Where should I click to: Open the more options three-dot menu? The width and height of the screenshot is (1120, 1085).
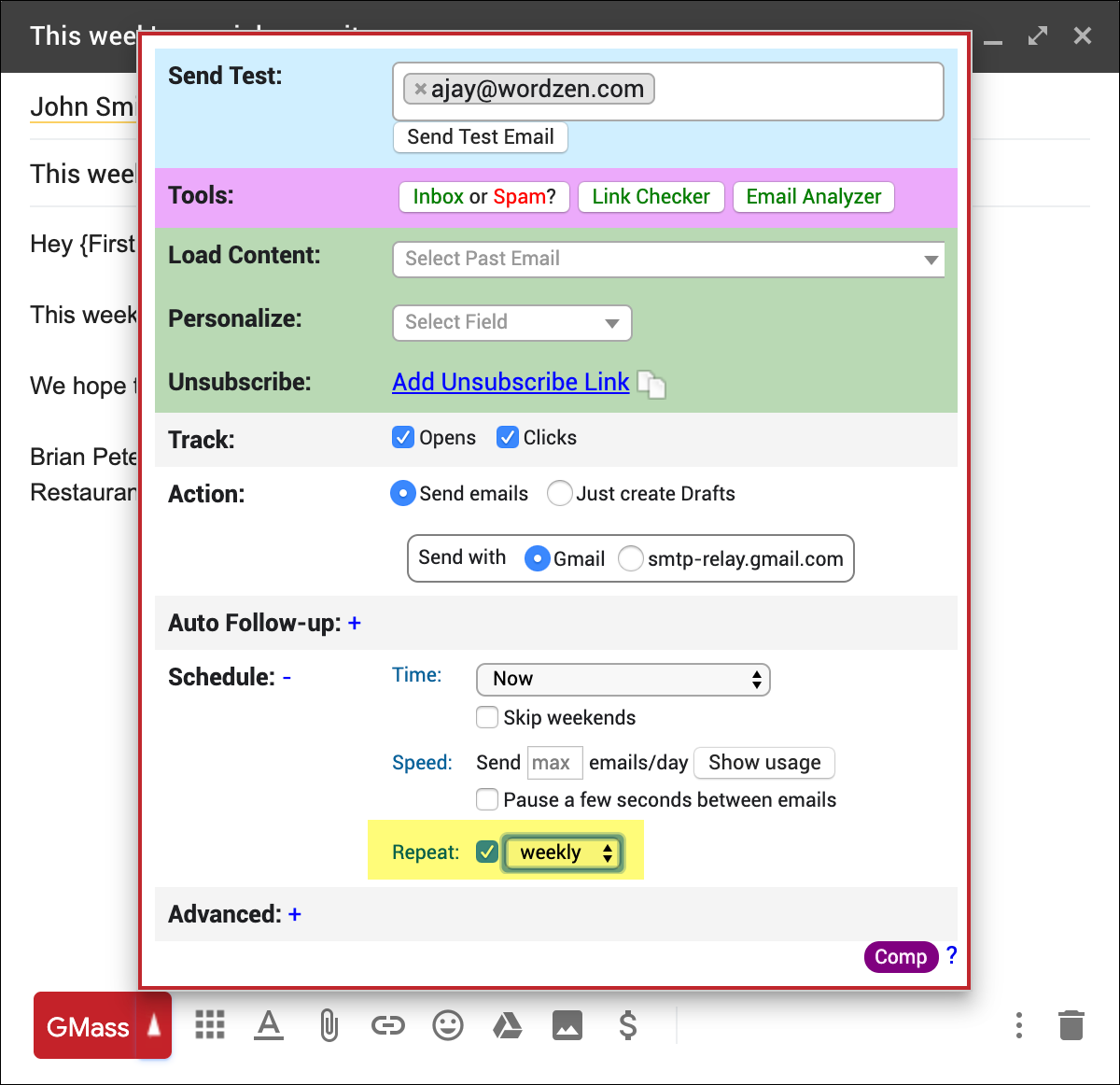coord(1018,1025)
